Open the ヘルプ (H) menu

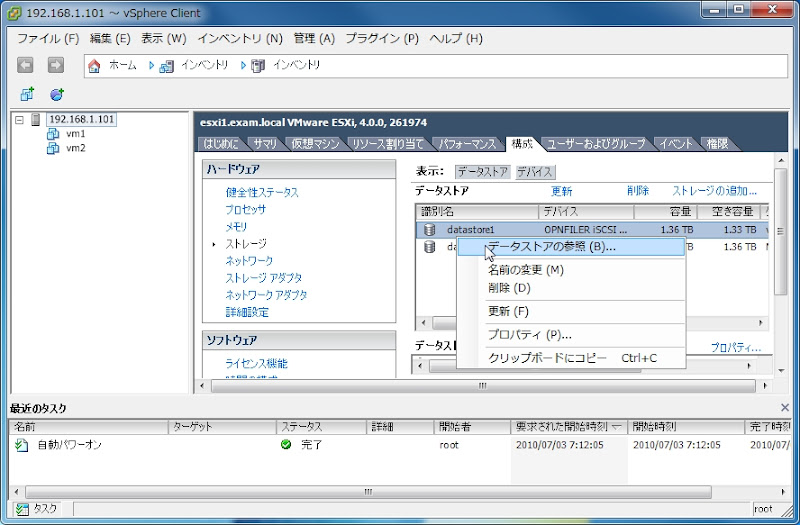coord(456,39)
